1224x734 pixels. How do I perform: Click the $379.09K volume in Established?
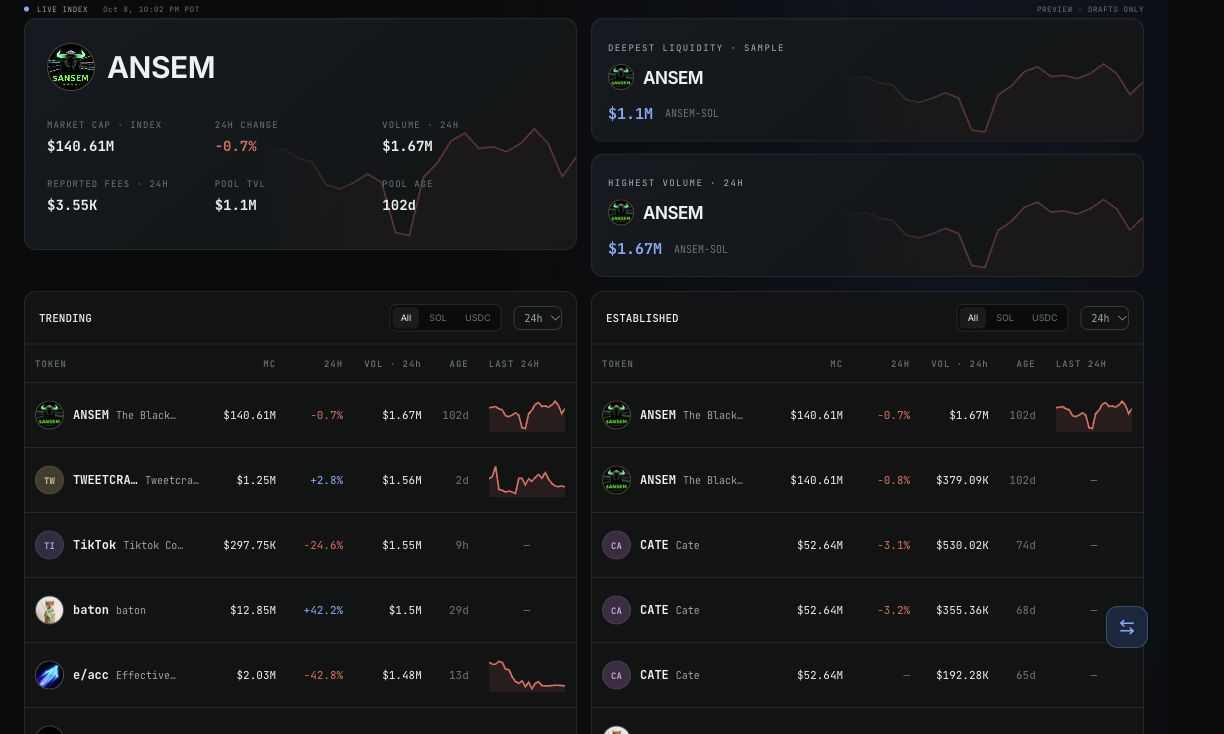pos(962,480)
